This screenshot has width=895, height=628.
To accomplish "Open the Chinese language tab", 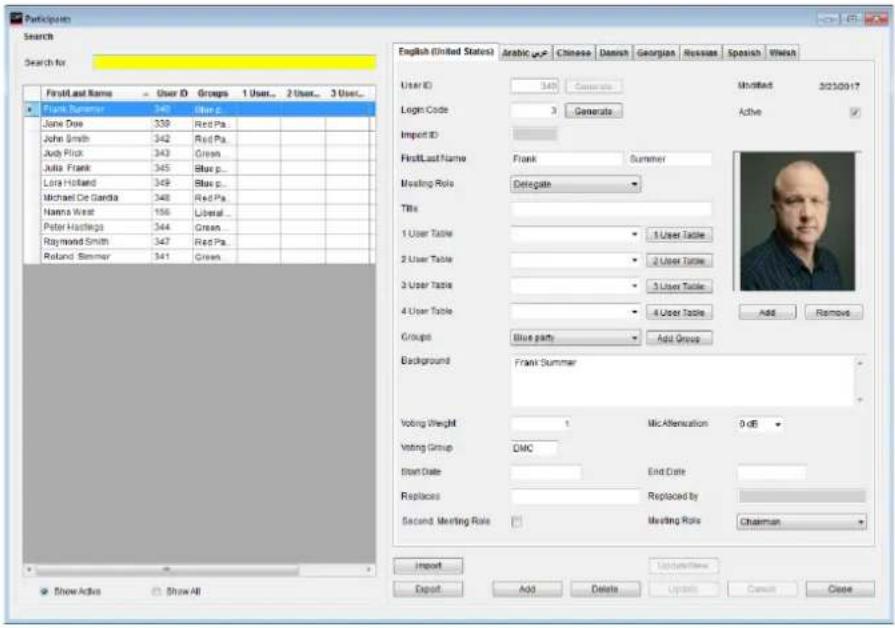I will click(x=574, y=53).
